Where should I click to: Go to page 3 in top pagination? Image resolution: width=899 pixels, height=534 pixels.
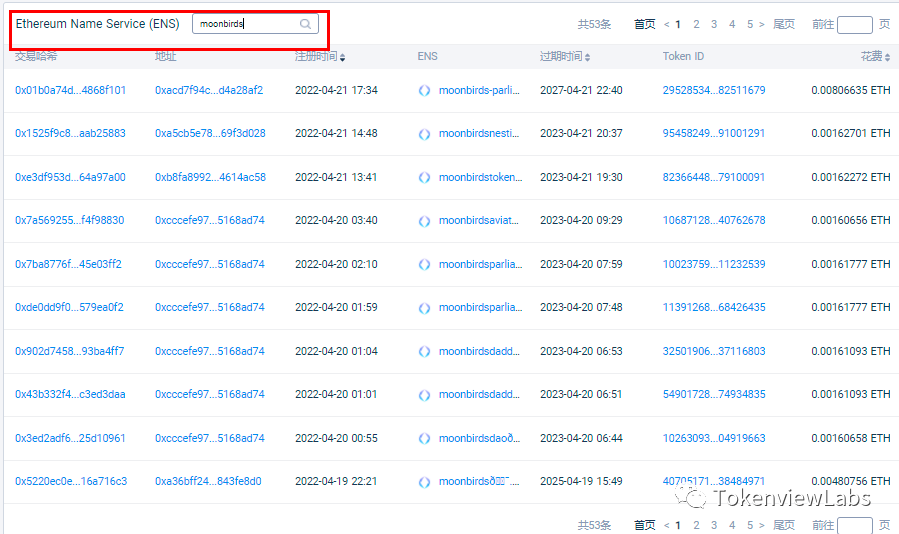(x=714, y=24)
